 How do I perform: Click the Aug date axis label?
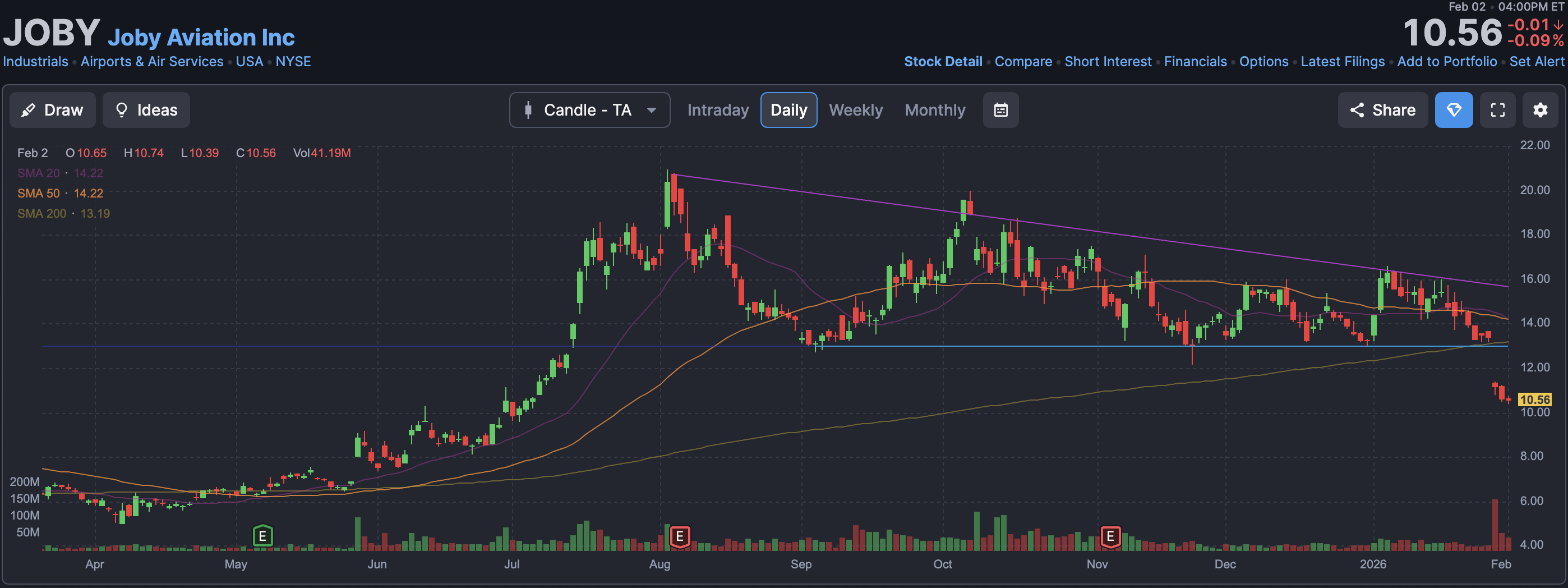pos(659,564)
